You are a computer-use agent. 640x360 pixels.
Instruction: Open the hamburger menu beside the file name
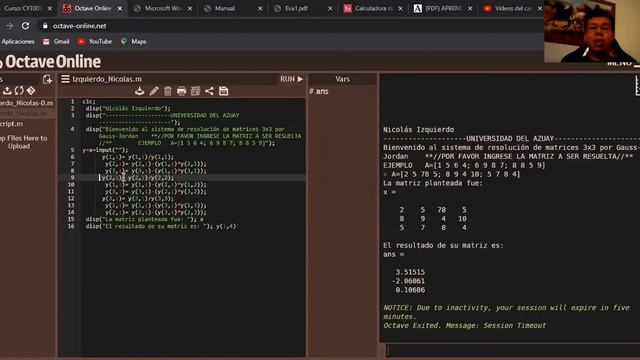click(65, 79)
